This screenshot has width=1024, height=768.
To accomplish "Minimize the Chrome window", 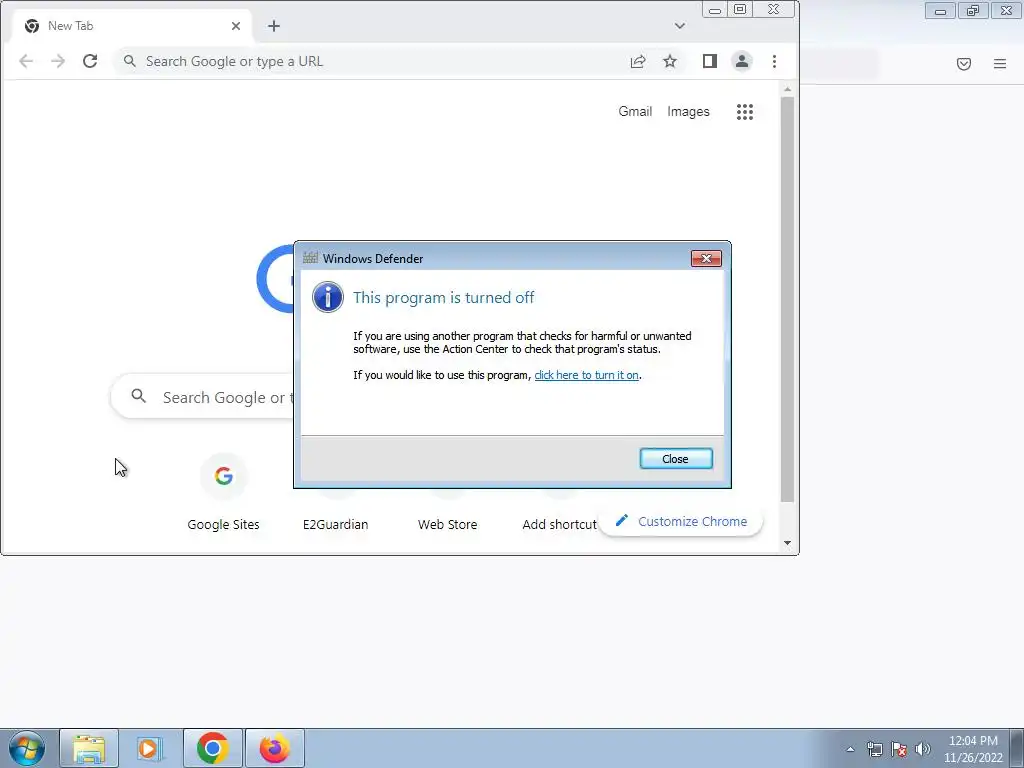I will click(x=715, y=10).
